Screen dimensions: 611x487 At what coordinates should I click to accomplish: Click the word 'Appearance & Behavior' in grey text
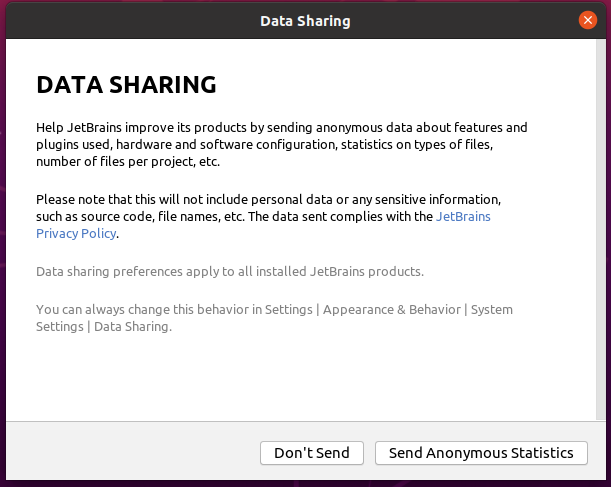coord(392,309)
